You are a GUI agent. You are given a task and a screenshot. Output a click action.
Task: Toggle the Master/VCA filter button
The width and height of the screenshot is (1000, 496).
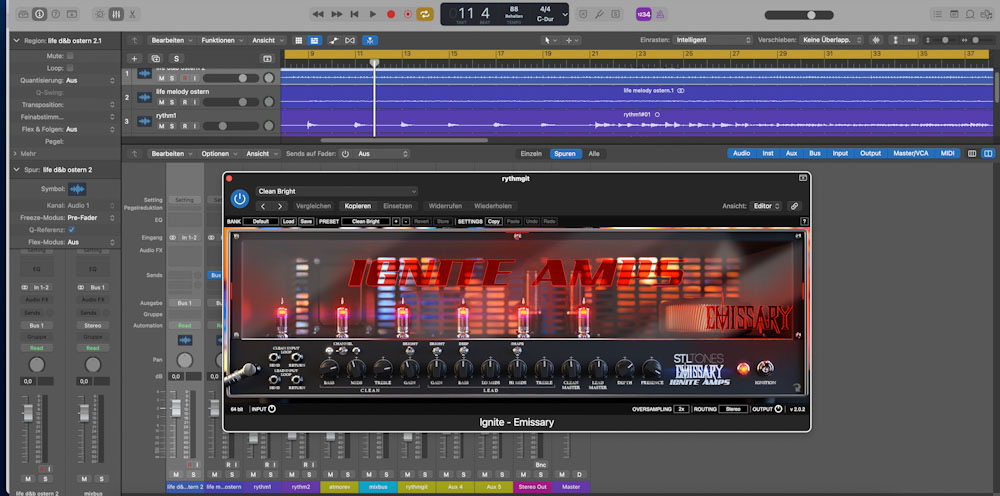point(911,154)
